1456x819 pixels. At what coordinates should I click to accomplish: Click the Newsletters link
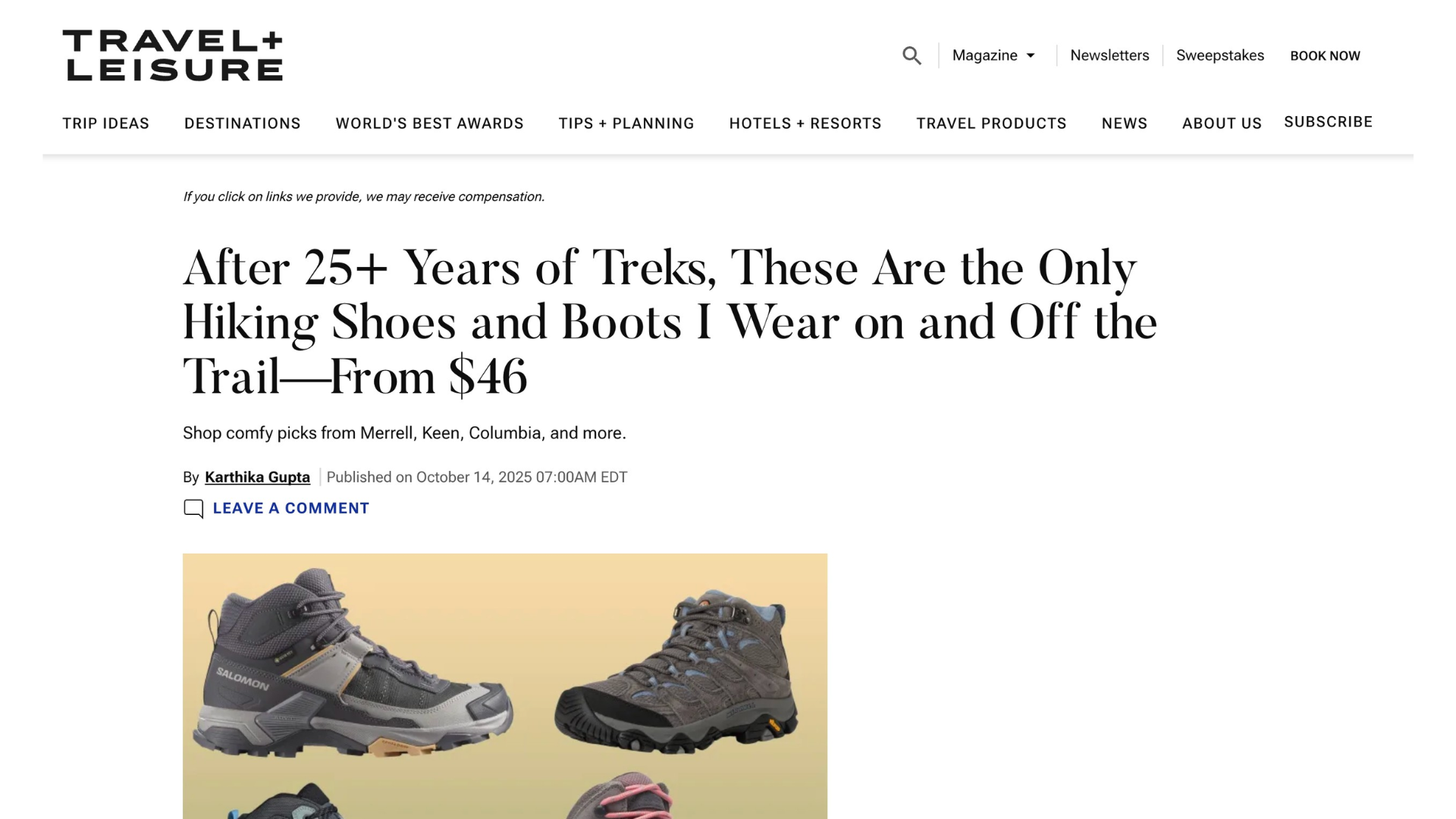1109,55
